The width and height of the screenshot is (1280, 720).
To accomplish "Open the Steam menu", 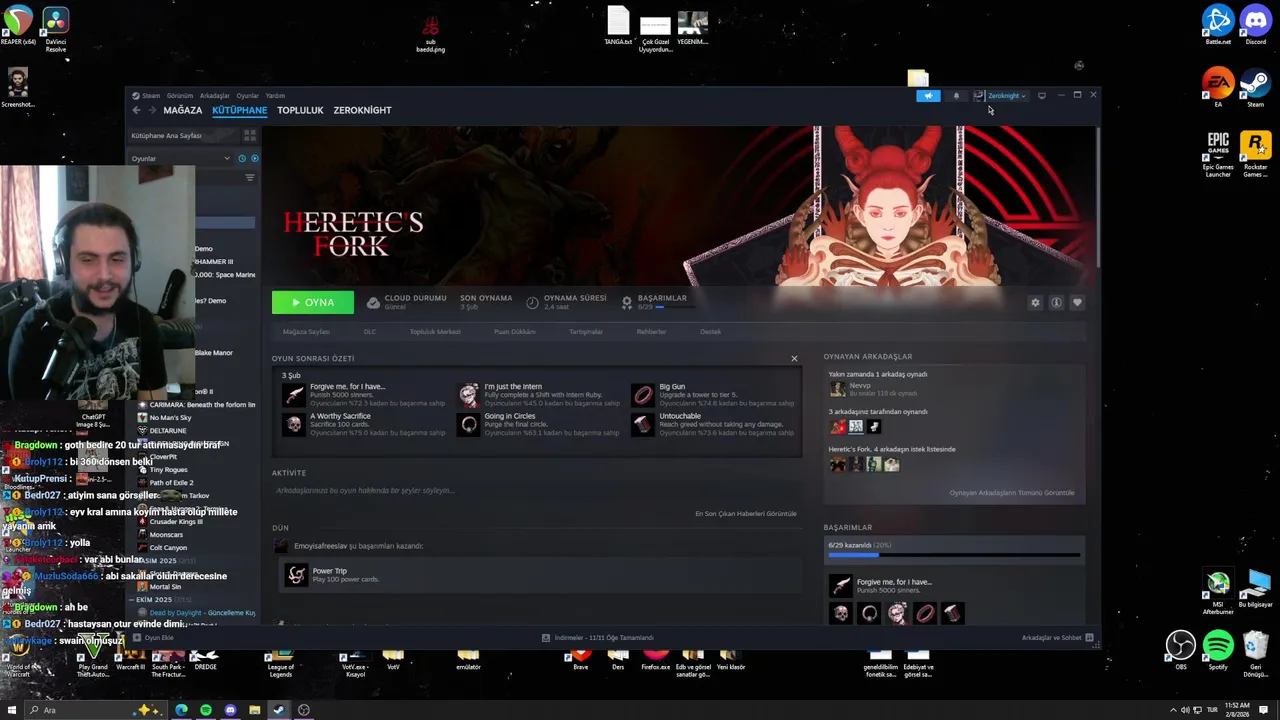I will coord(151,96).
